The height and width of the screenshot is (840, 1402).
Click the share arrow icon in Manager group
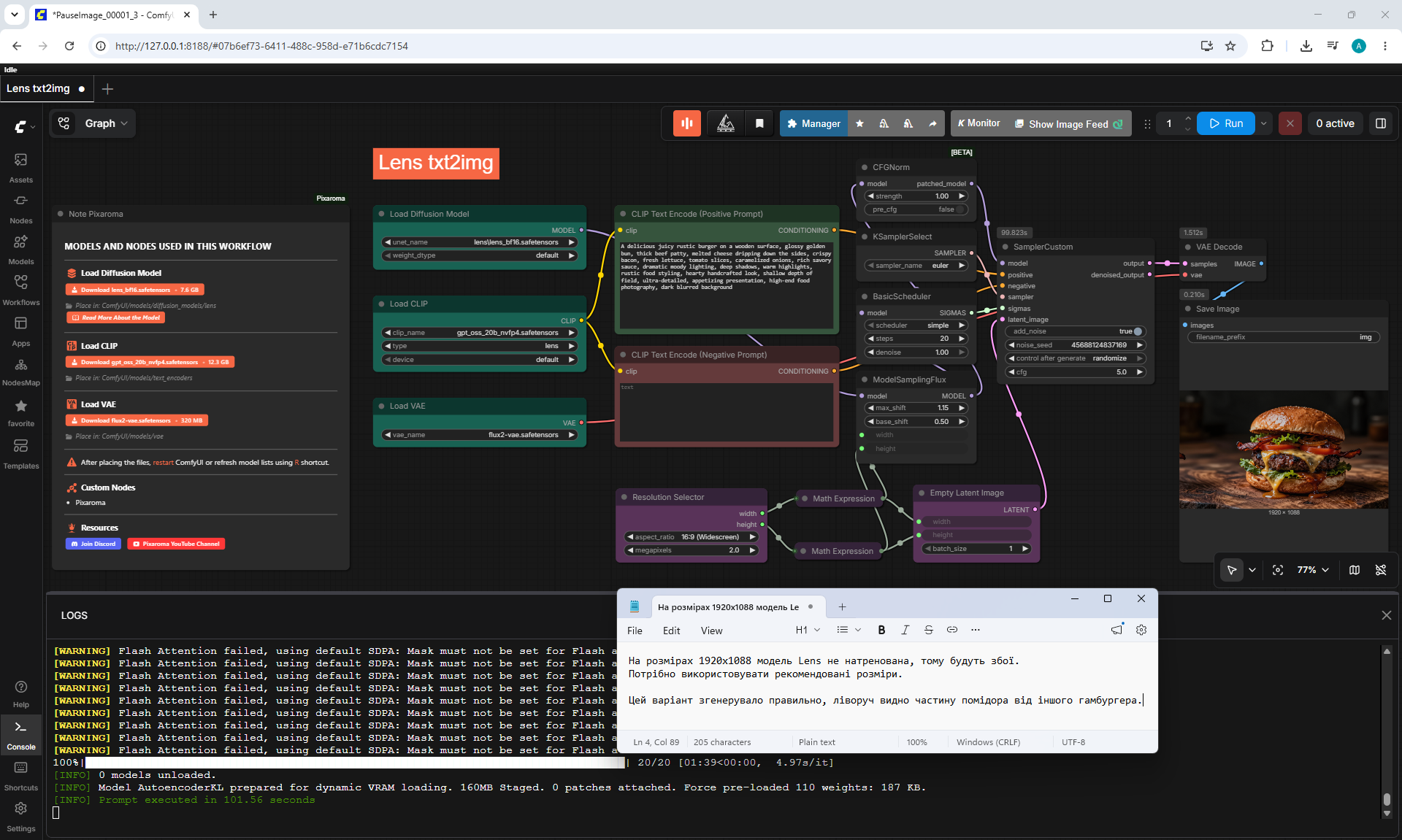[932, 123]
